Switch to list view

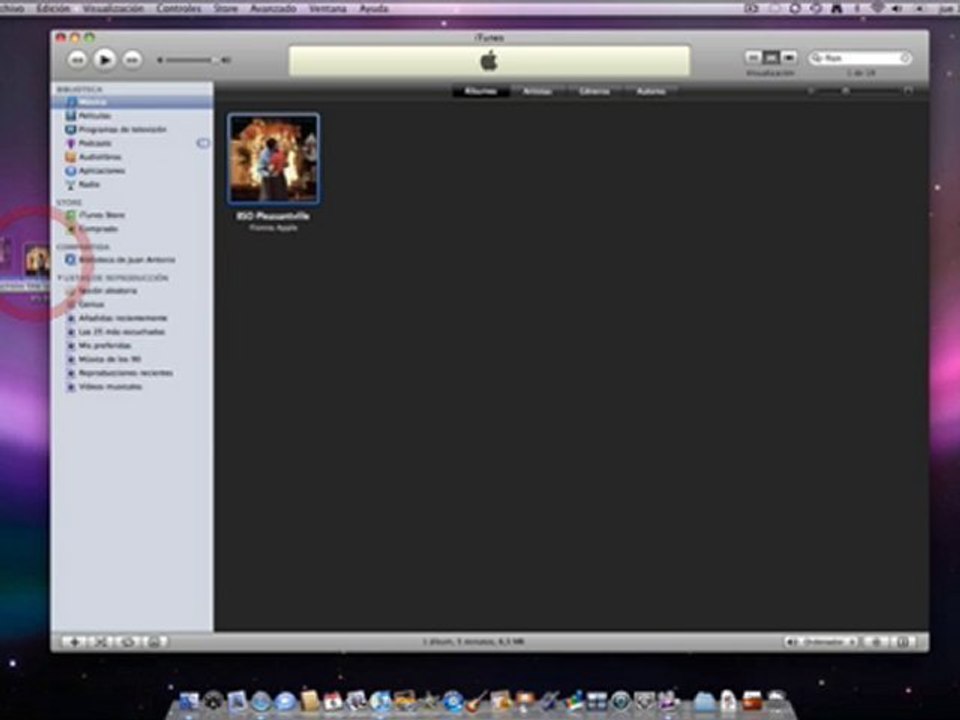(753, 58)
